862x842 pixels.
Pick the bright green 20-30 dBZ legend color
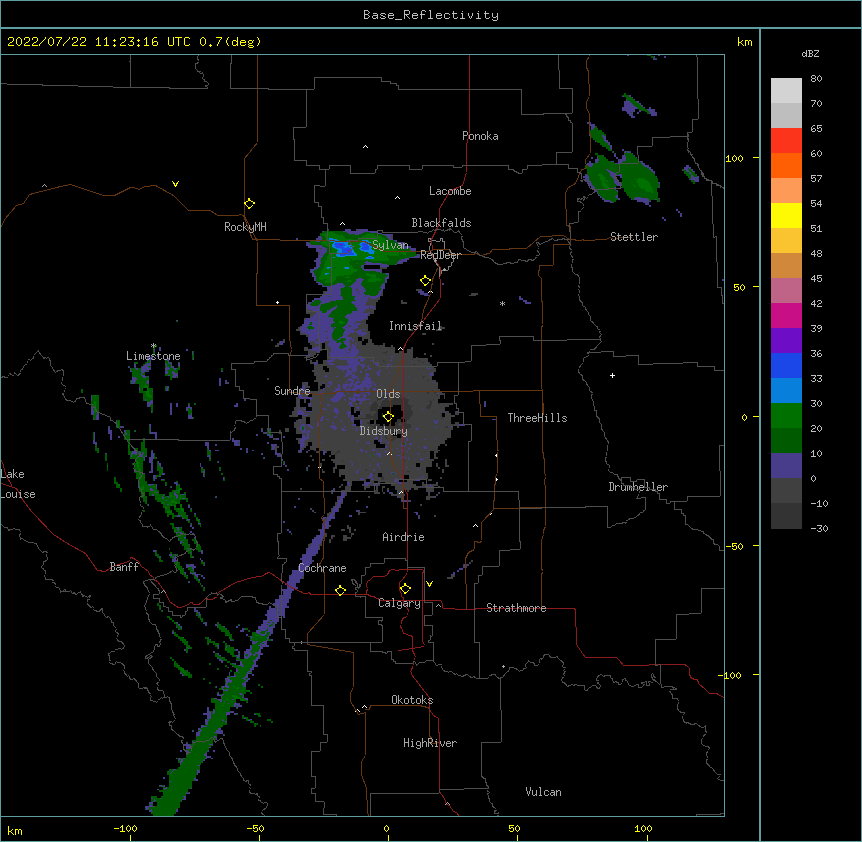pyautogui.click(x=786, y=416)
